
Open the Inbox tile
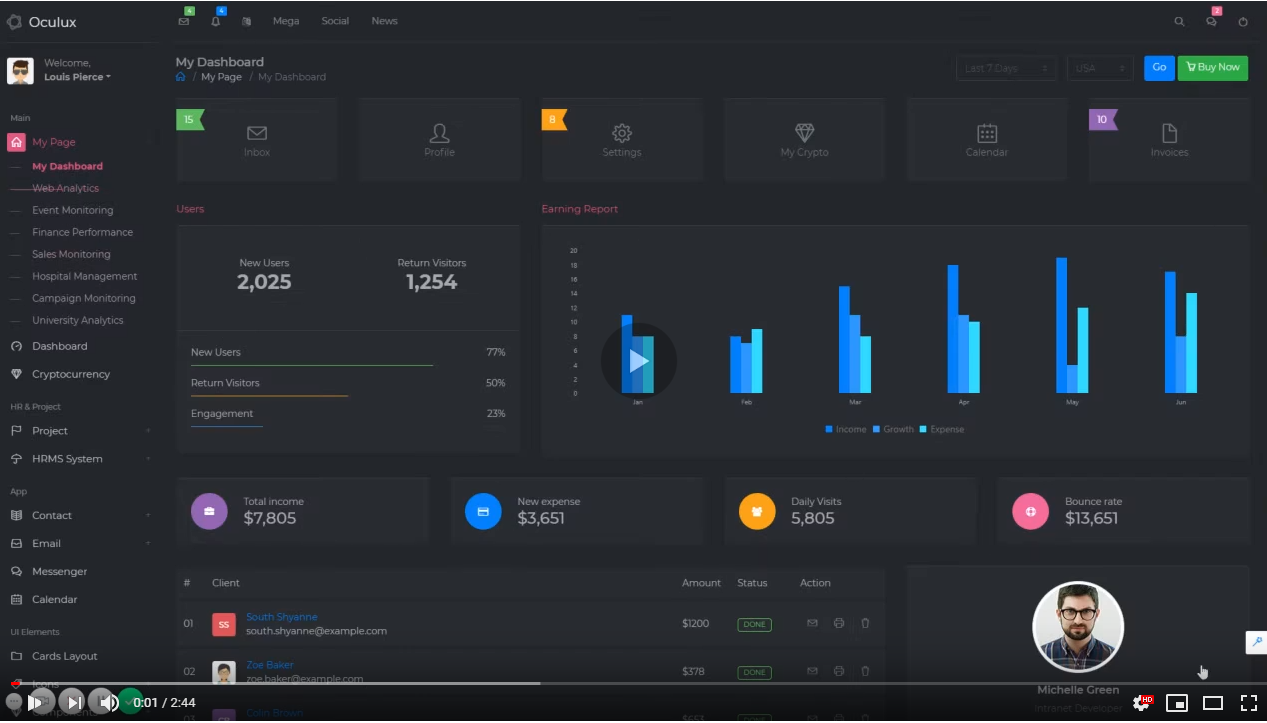coord(257,140)
